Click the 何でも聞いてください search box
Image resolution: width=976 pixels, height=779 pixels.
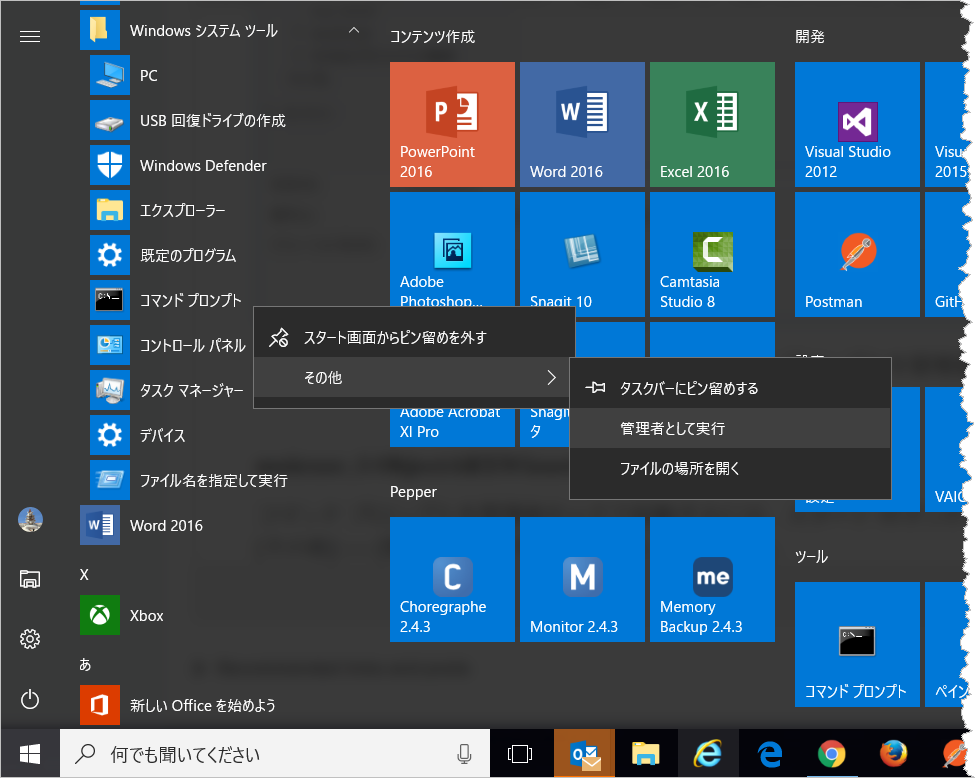(x=274, y=754)
